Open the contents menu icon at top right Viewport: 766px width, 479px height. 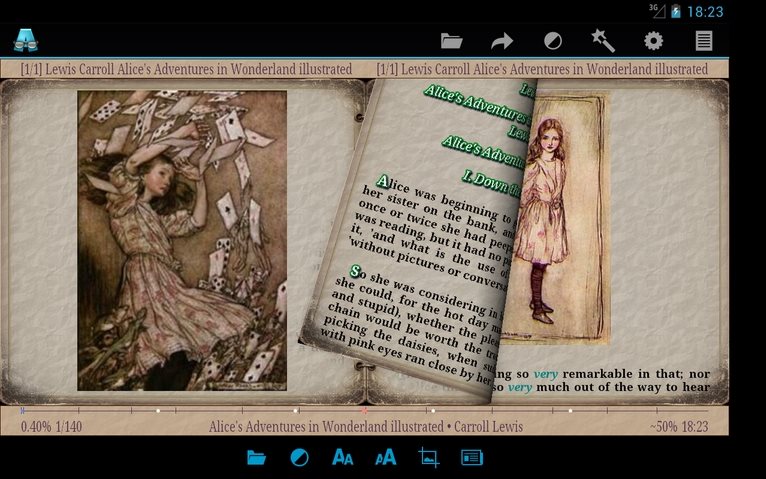click(704, 41)
